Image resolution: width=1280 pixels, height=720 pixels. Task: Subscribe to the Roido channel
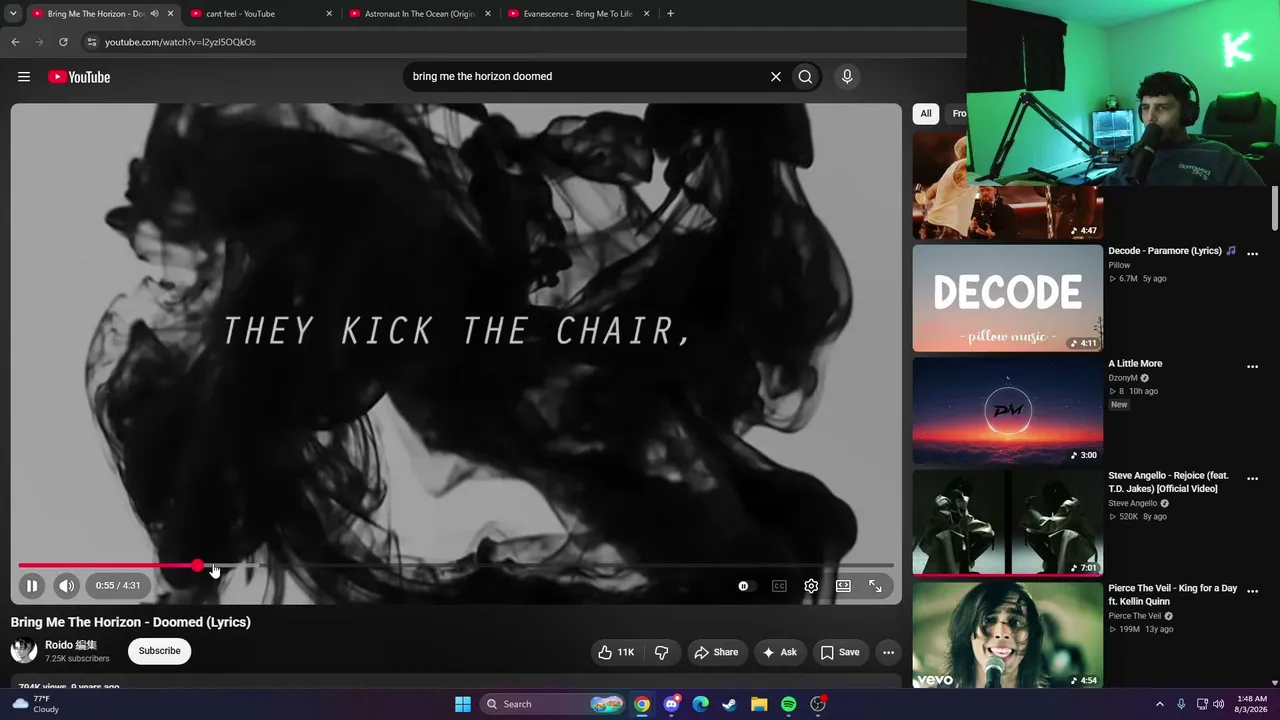[x=160, y=651]
